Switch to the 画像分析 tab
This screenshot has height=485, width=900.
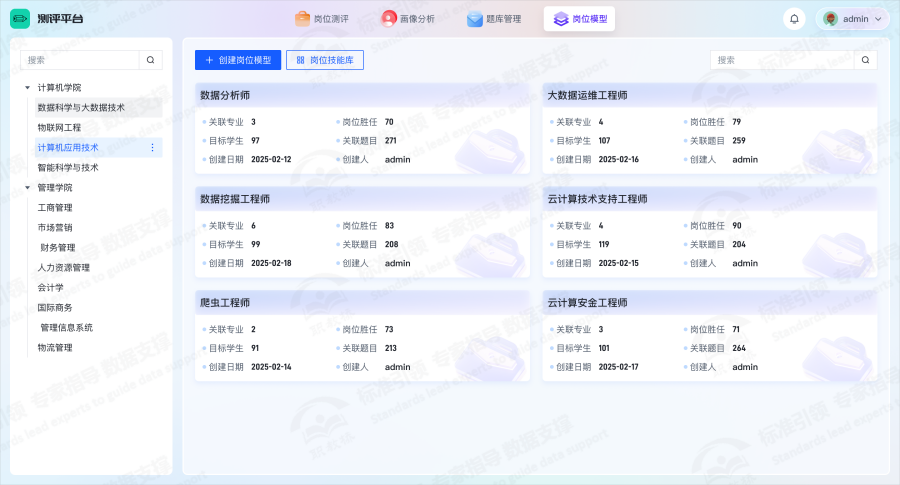click(408, 19)
